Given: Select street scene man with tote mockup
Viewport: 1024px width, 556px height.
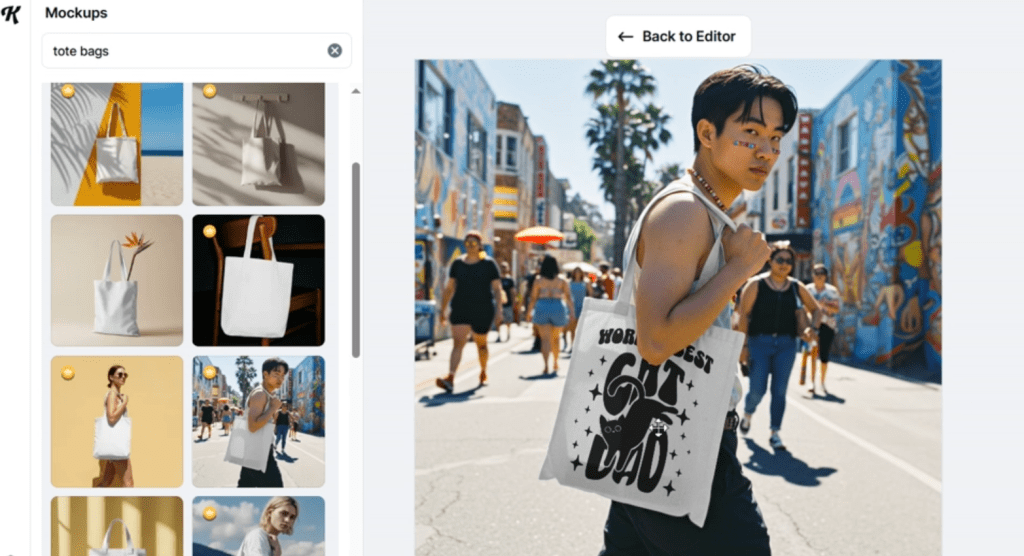Looking at the screenshot, I should coord(258,421).
